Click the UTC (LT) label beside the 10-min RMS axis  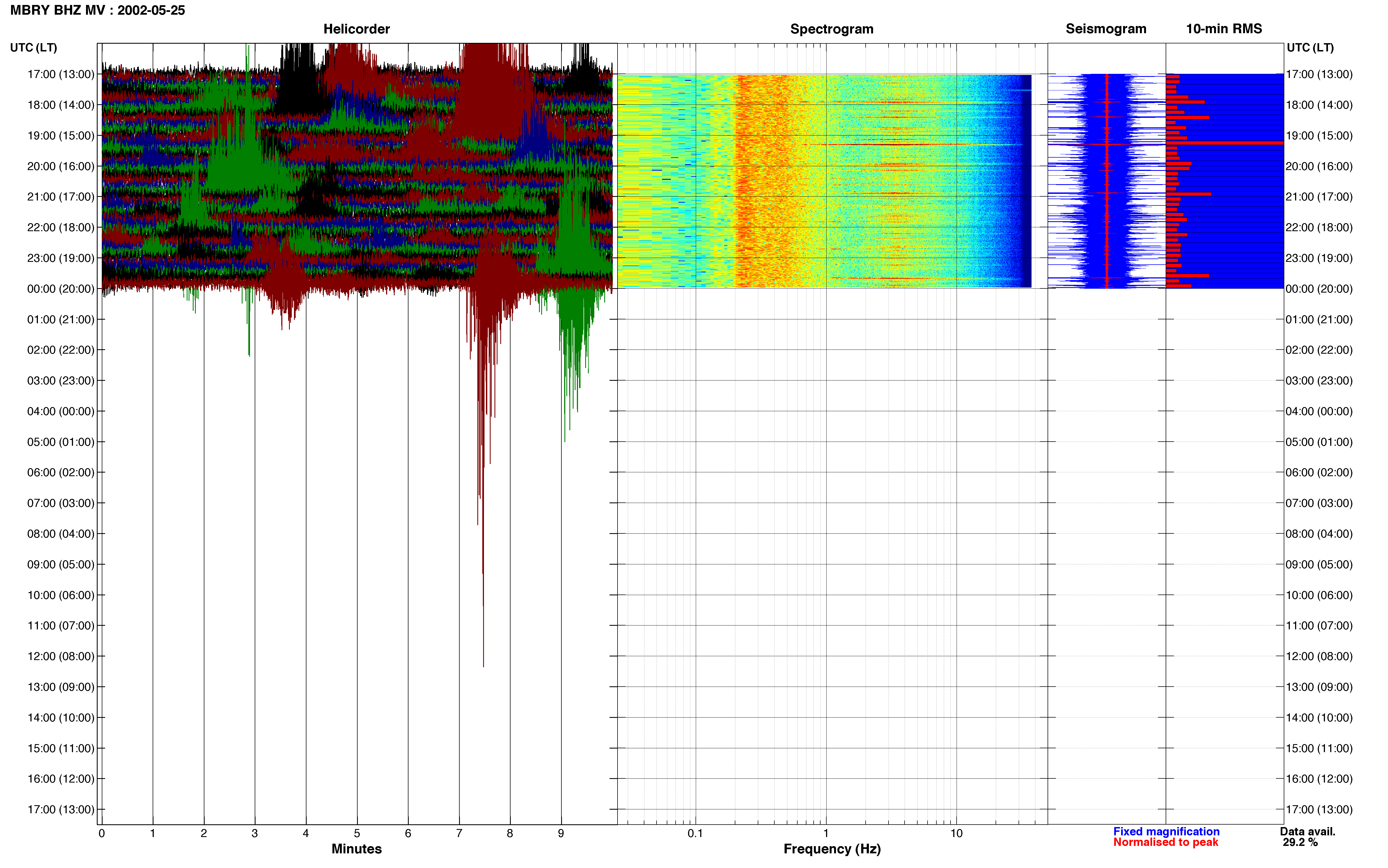1310,48
